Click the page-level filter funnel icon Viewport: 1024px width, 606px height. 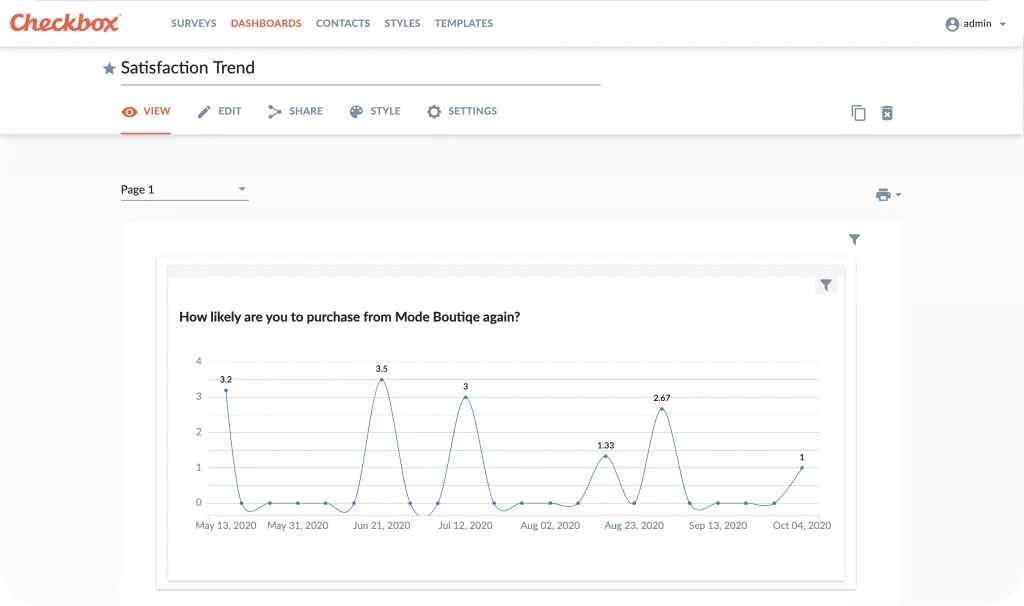[x=854, y=240]
